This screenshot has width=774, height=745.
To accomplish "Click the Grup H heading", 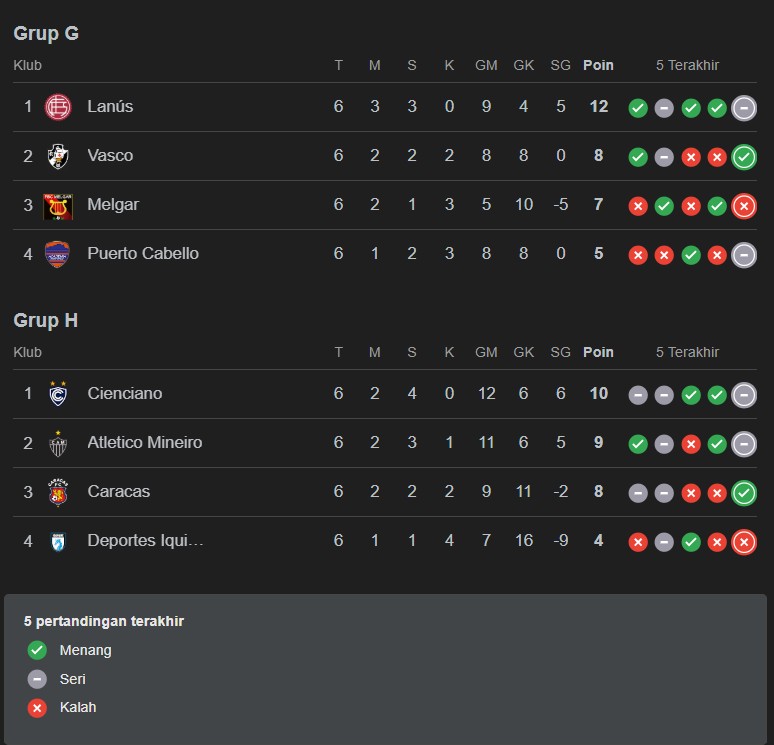I will (x=45, y=320).
